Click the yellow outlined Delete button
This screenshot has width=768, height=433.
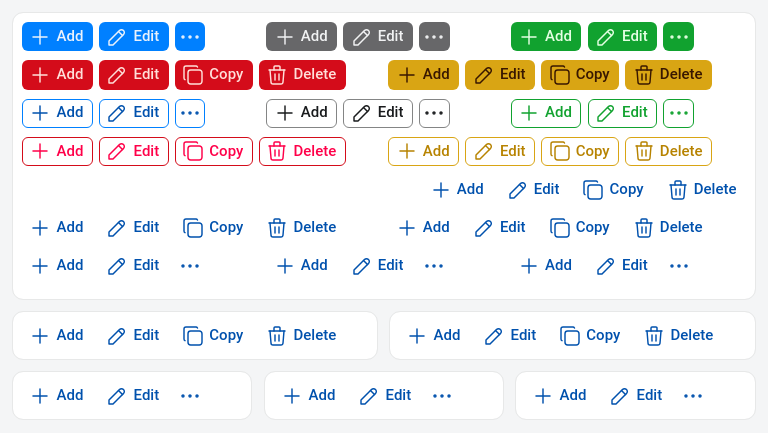coord(668,151)
